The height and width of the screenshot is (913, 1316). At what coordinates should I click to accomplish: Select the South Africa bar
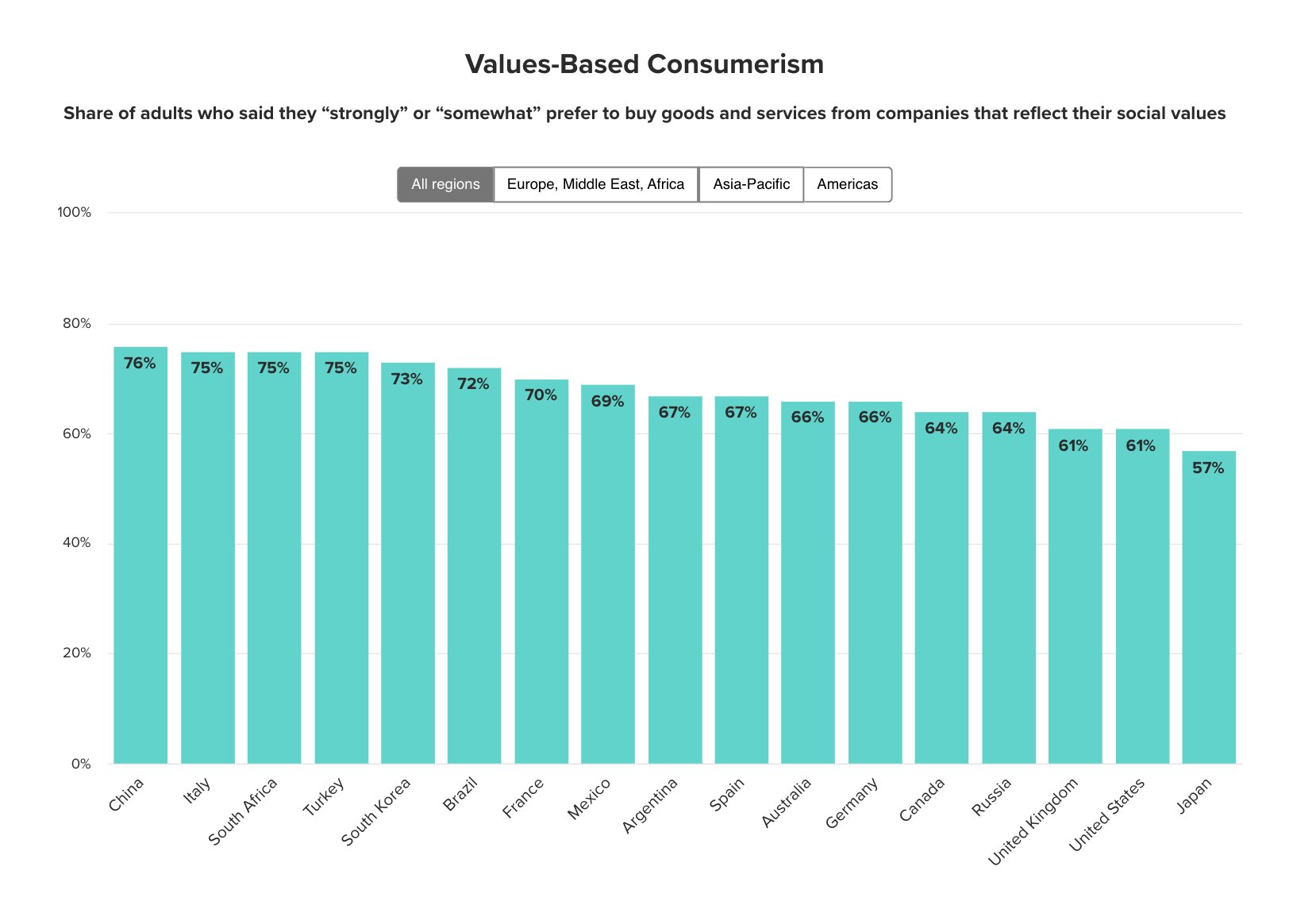coord(274,556)
